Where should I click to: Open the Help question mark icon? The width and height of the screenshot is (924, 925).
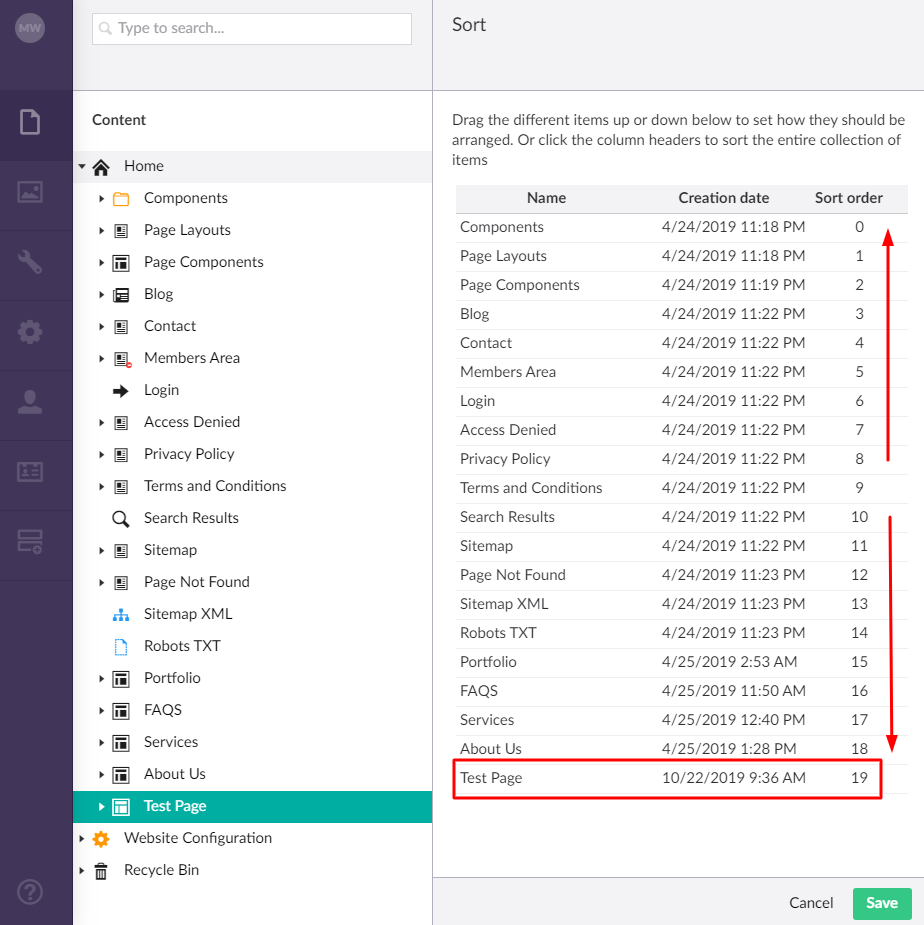click(x=30, y=891)
